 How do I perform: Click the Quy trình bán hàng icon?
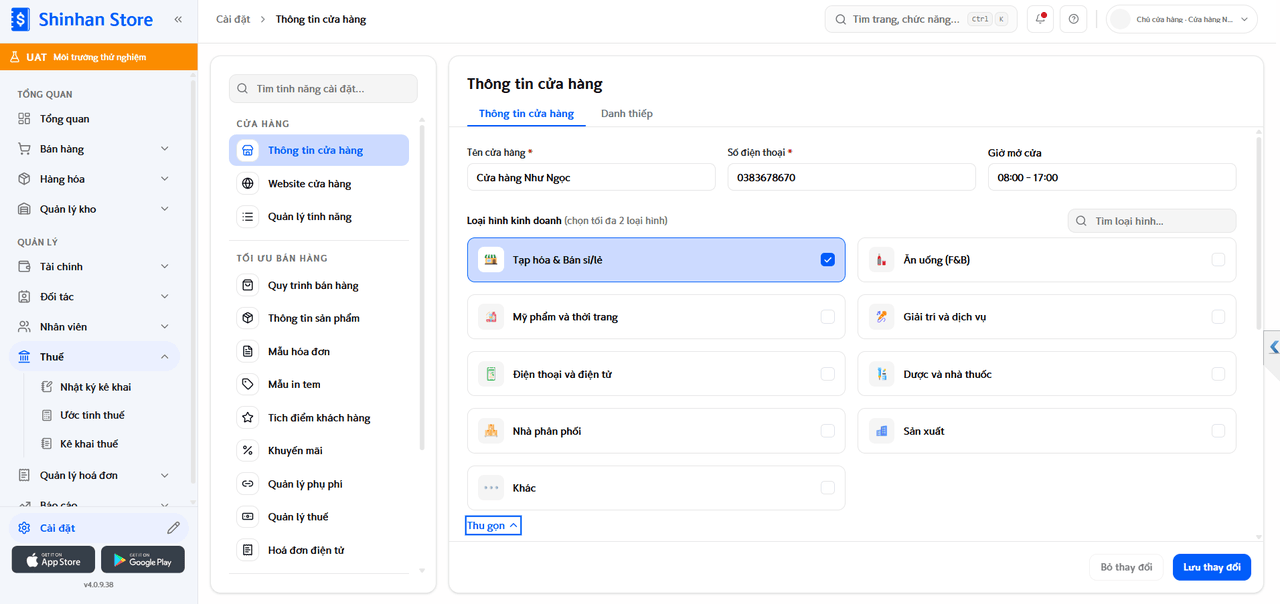(247, 286)
